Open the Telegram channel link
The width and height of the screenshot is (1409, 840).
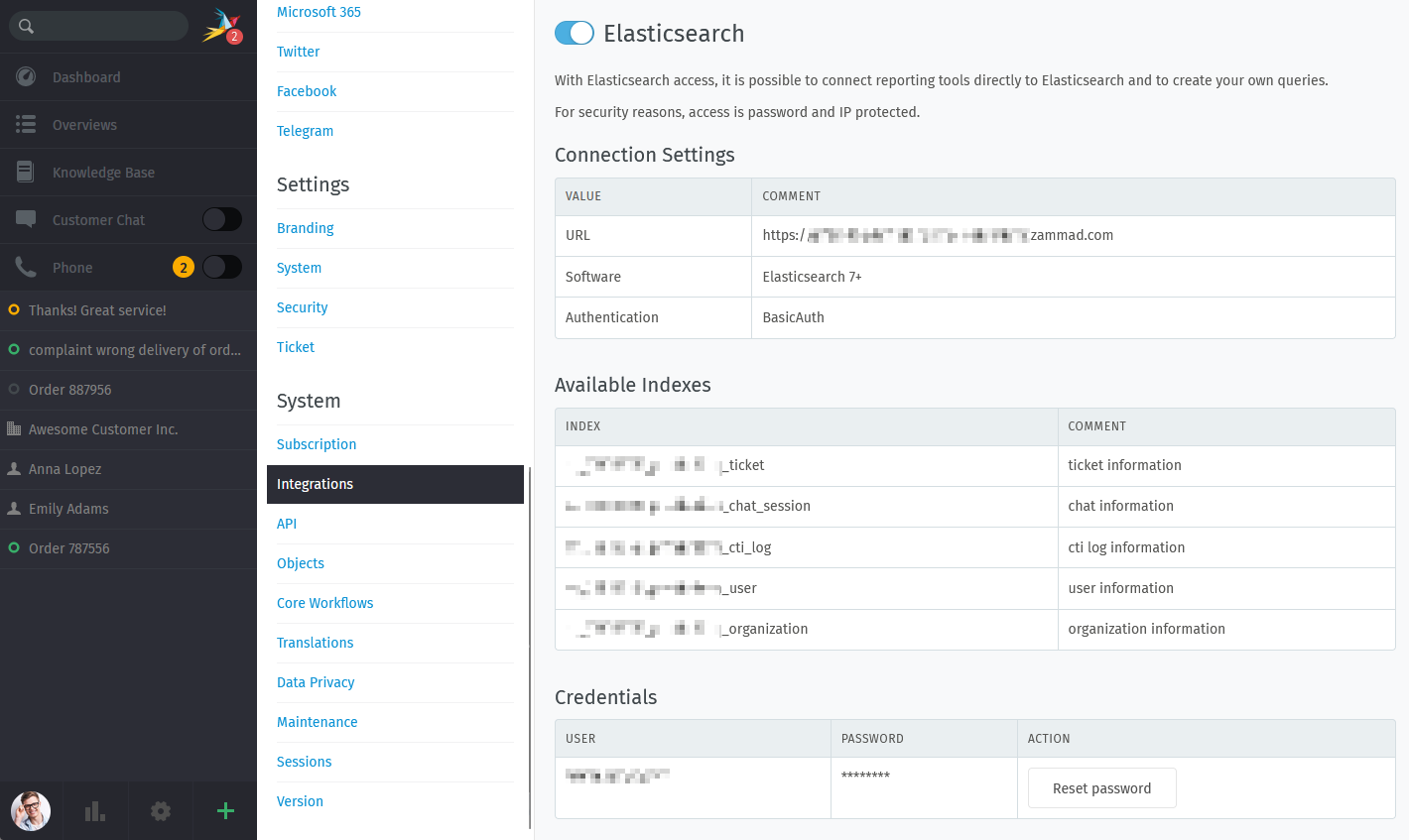click(305, 131)
